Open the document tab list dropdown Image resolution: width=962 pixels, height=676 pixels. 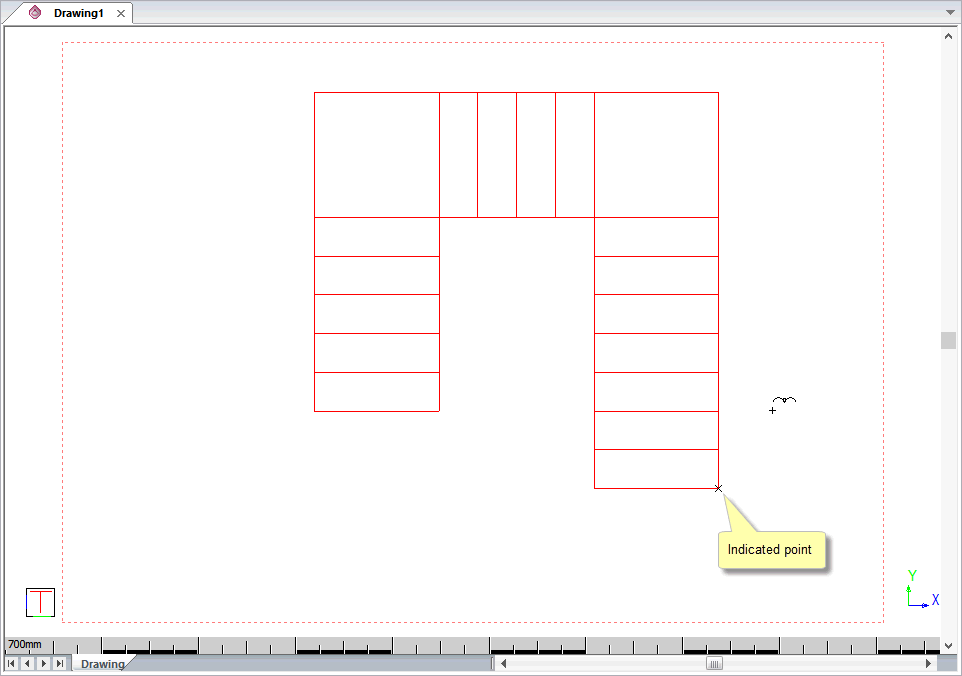[x=949, y=12]
